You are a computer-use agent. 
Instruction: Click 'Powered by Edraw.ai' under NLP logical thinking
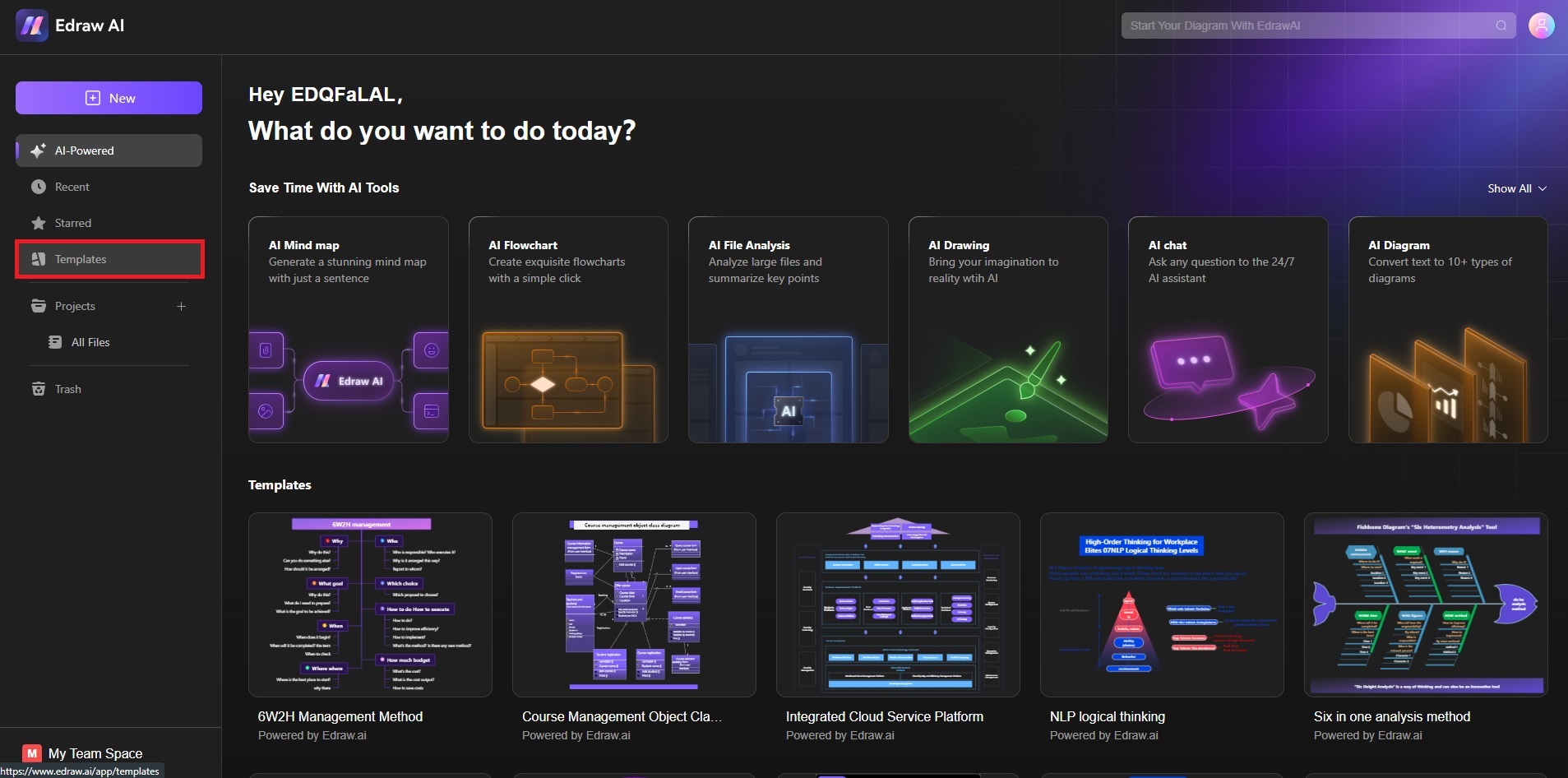[1103, 735]
